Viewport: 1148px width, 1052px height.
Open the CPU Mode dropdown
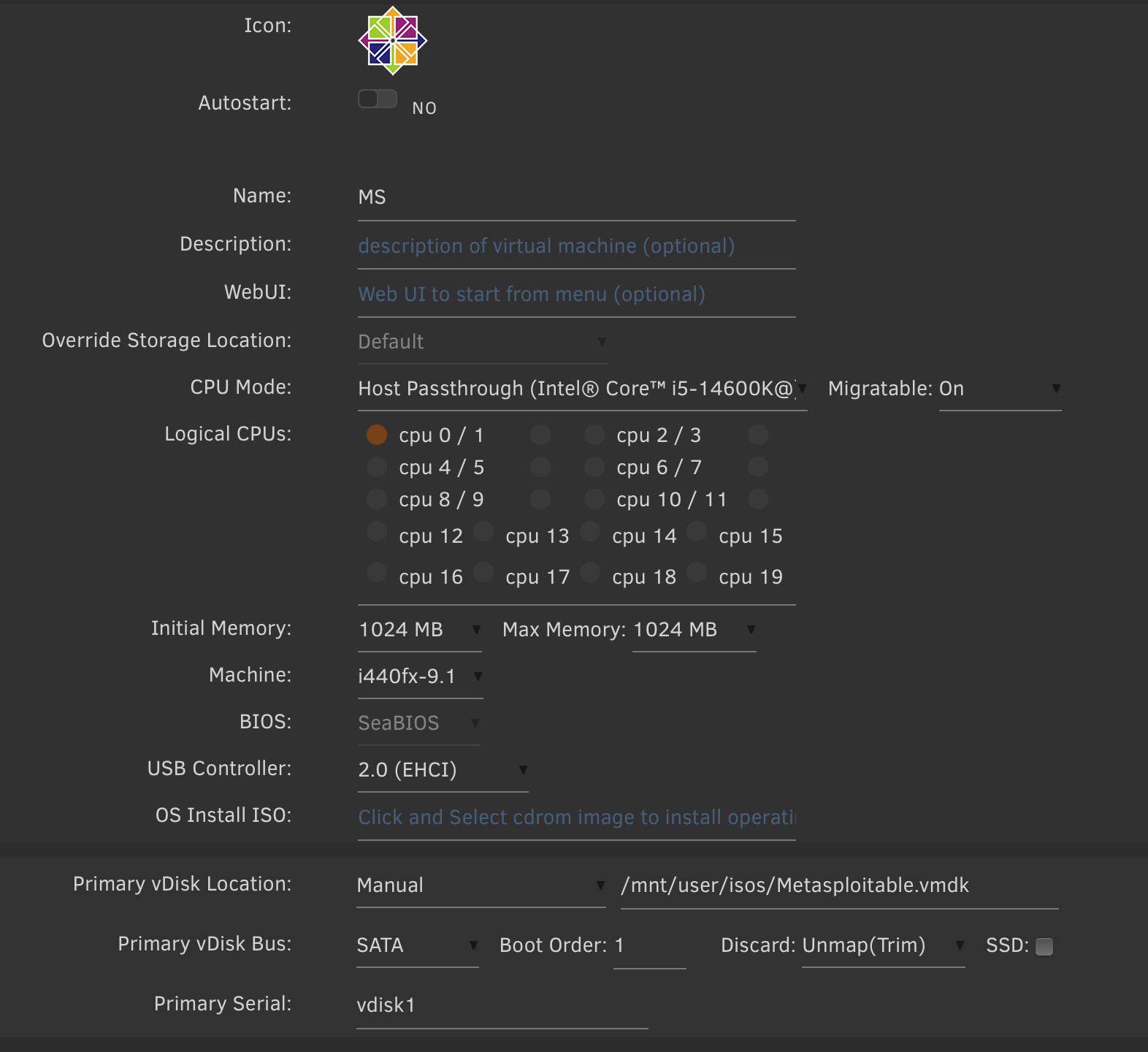click(581, 389)
